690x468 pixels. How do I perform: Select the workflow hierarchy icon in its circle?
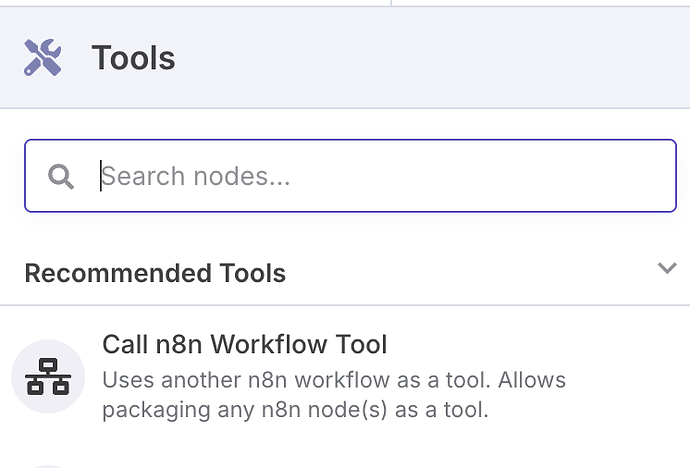48,377
